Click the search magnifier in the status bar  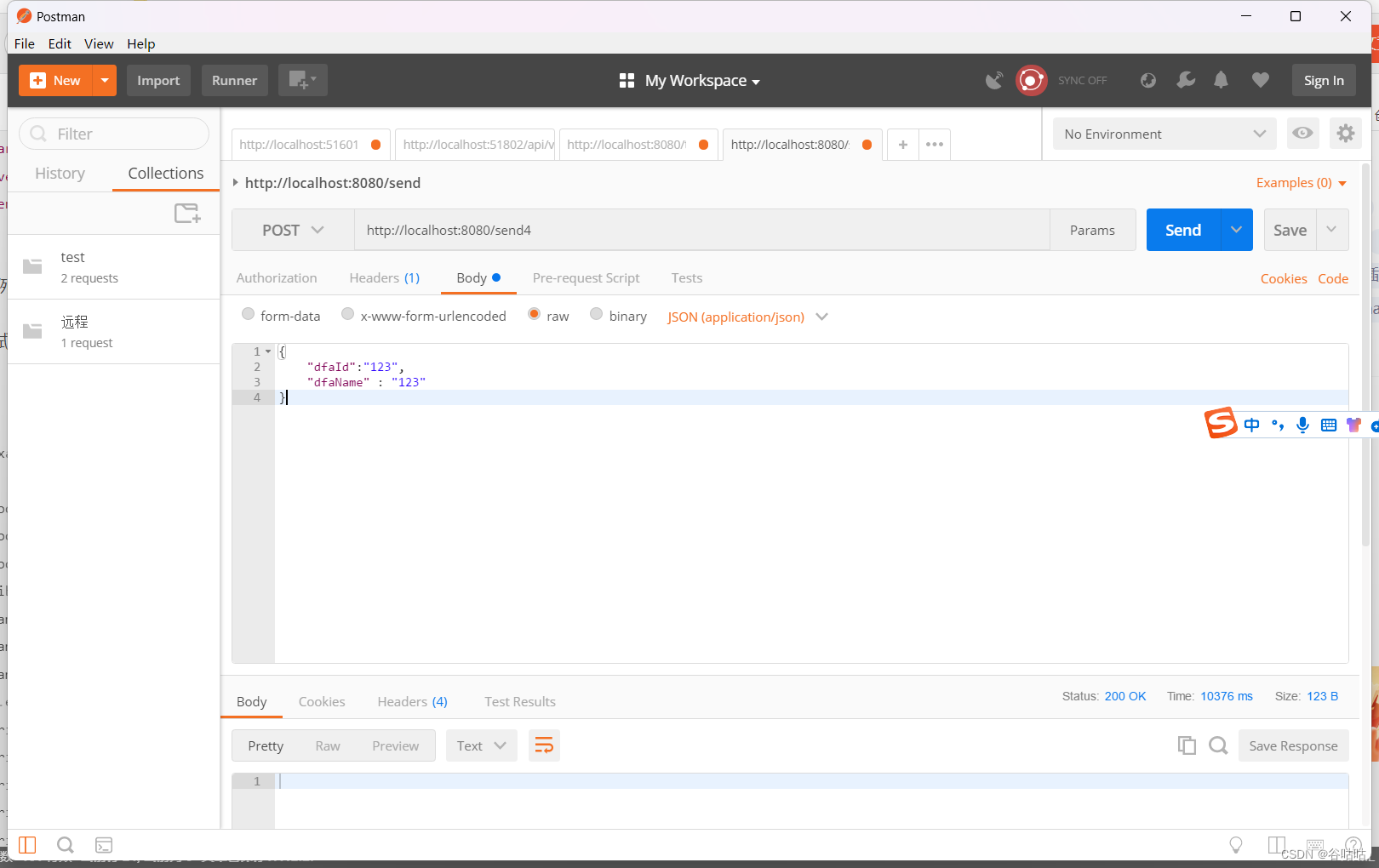point(66,844)
